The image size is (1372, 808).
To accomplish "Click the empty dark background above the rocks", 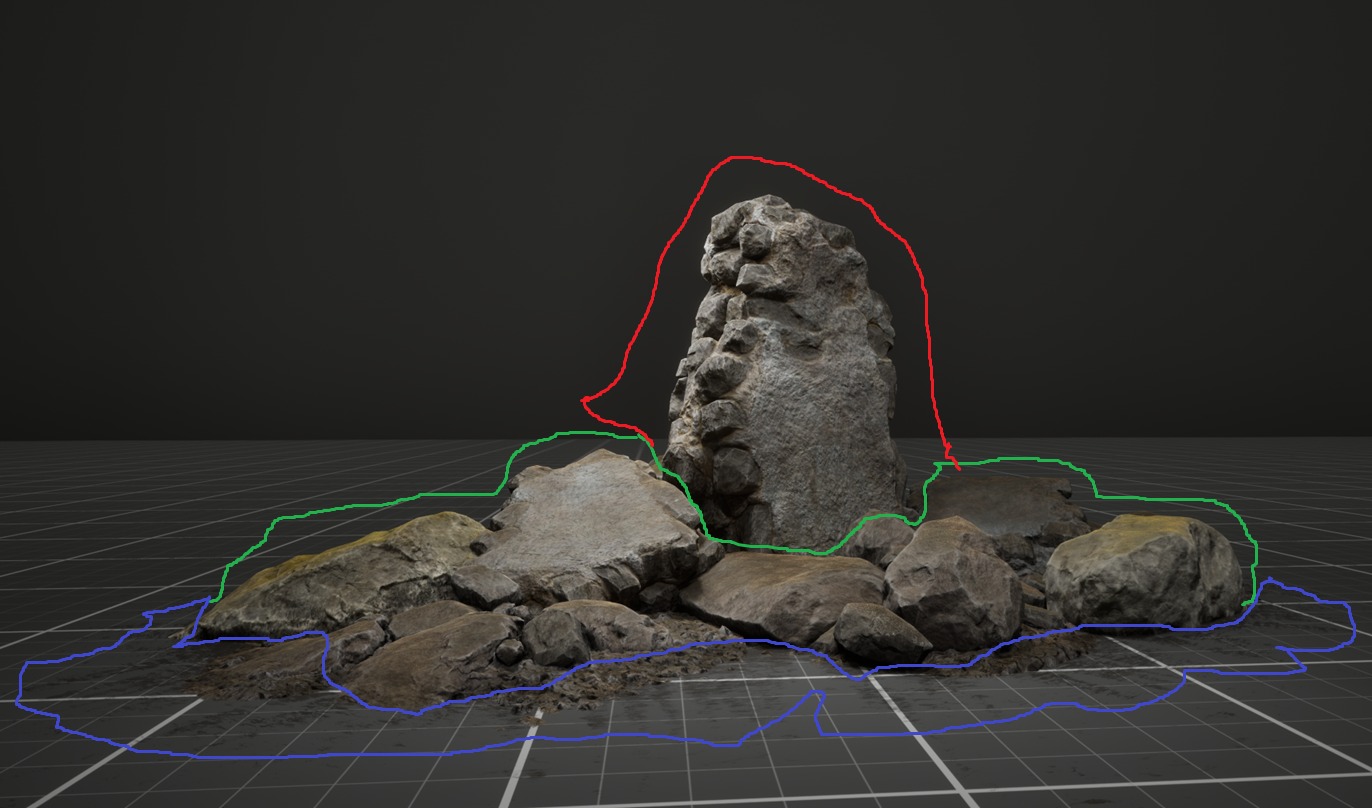I will click(400, 150).
